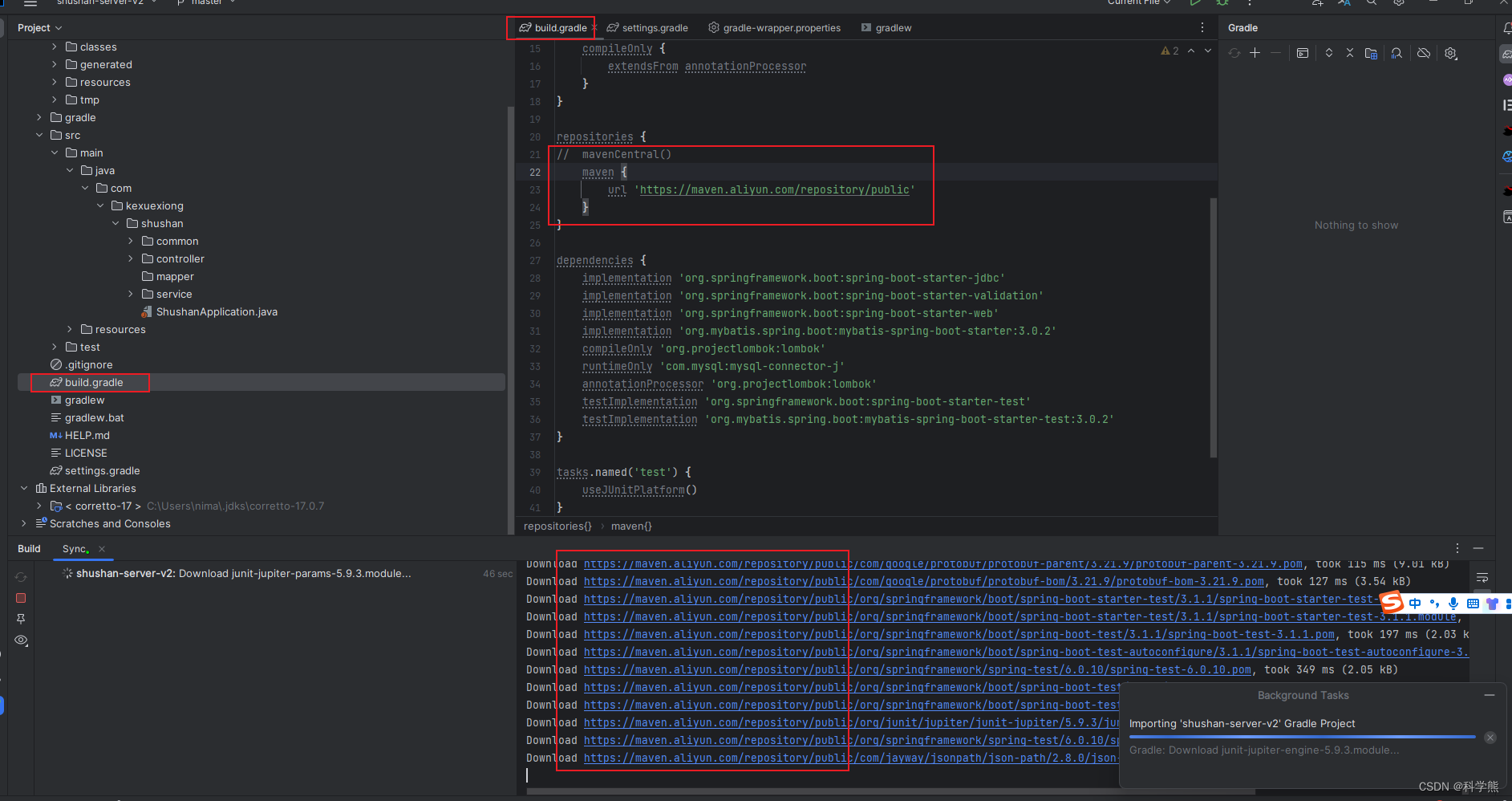Click the Sogou input method S icon
The image size is (1512, 801).
[x=1392, y=602]
